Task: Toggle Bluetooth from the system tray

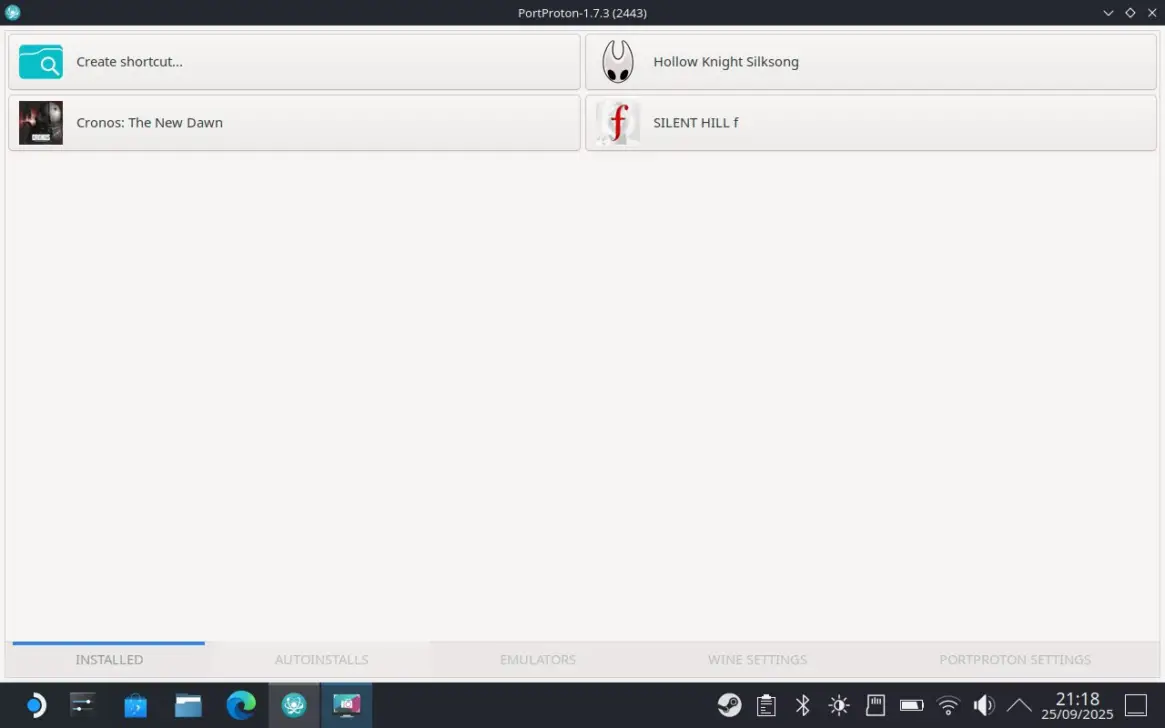Action: click(802, 705)
